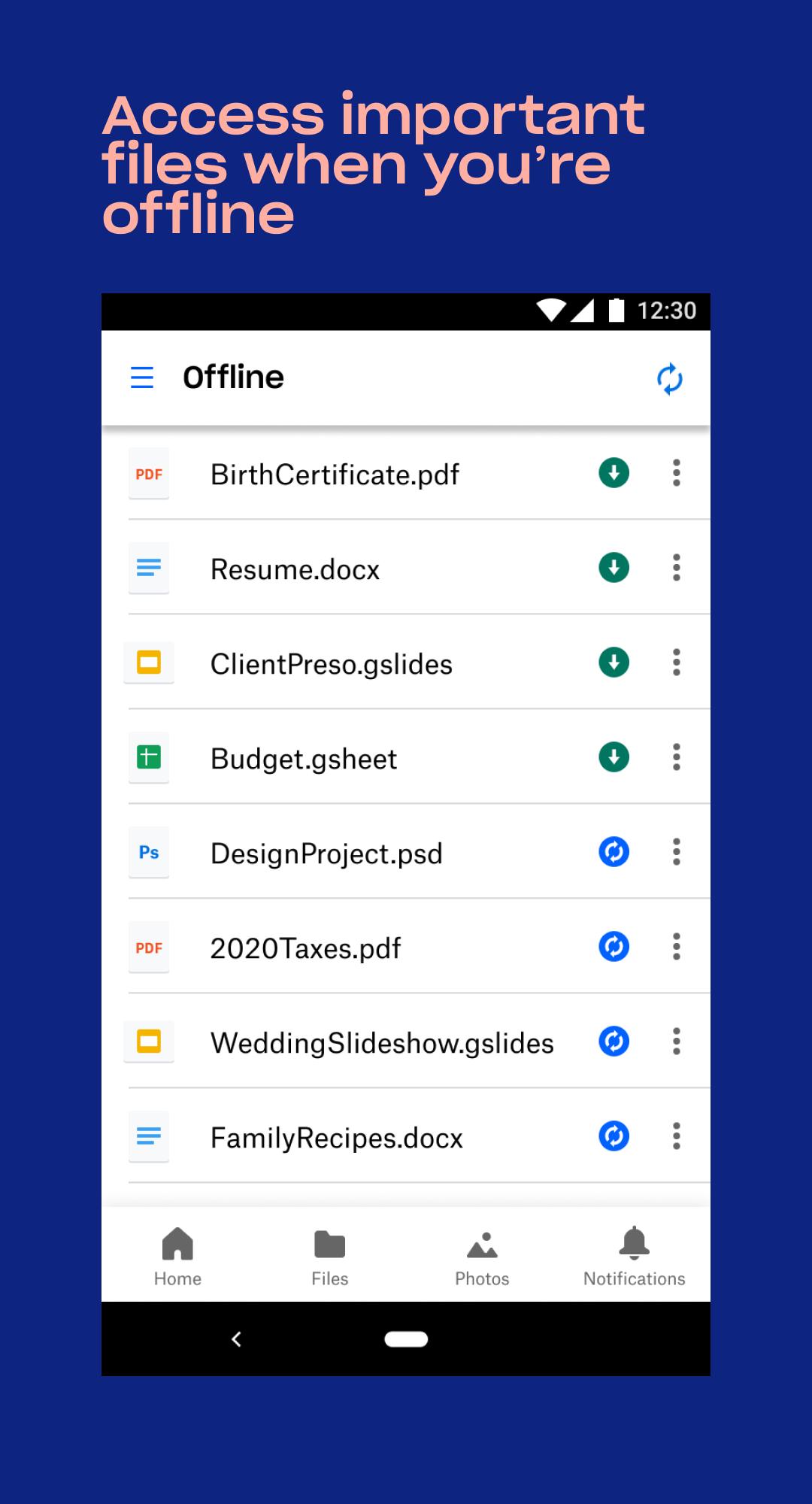The image size is (812, 1504).
Task: Tap green downloaded badge on BirthCertificate.pdf
Action: tap(614, 473)
